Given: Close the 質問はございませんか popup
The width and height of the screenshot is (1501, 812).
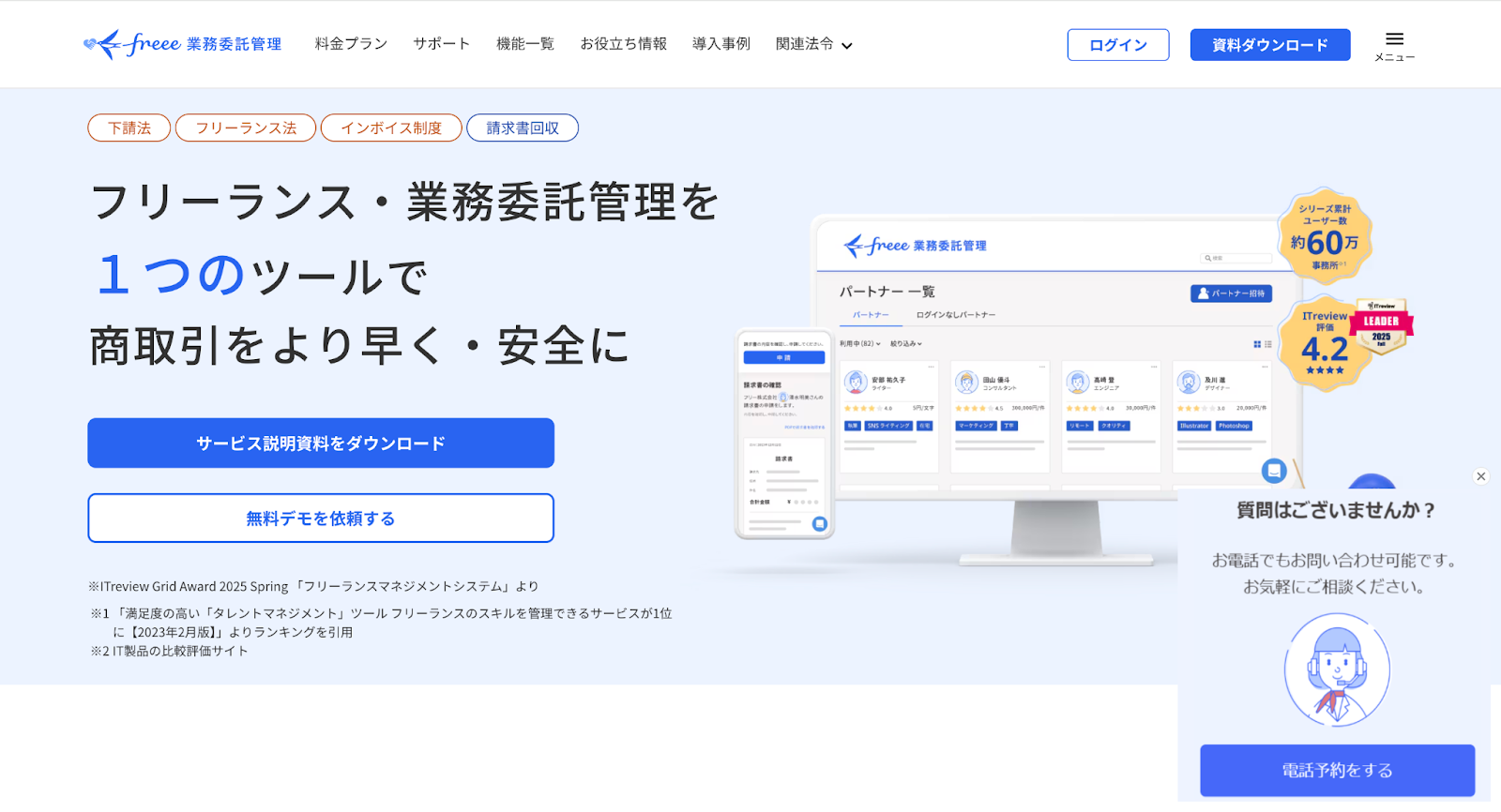Looking at the screenshot, I should pyautogui.click(x=1480, y=476).
